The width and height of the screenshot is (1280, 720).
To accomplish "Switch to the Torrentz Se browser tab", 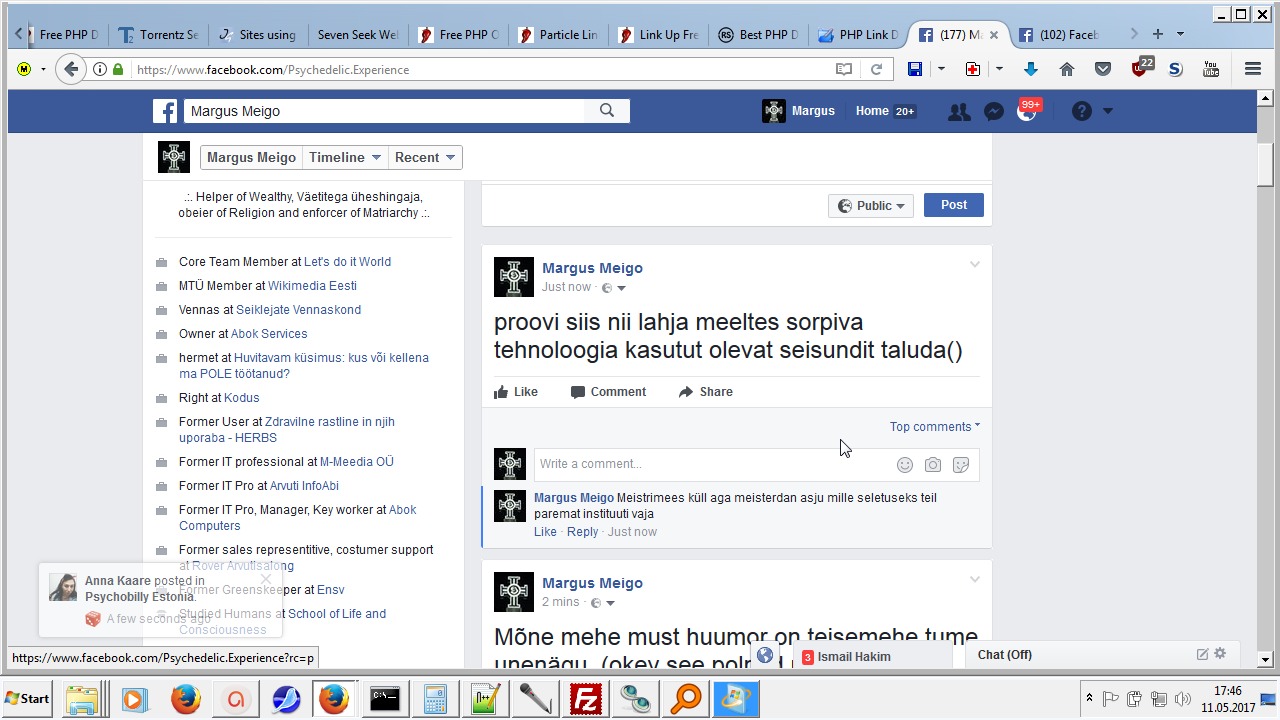I will 158,34.
